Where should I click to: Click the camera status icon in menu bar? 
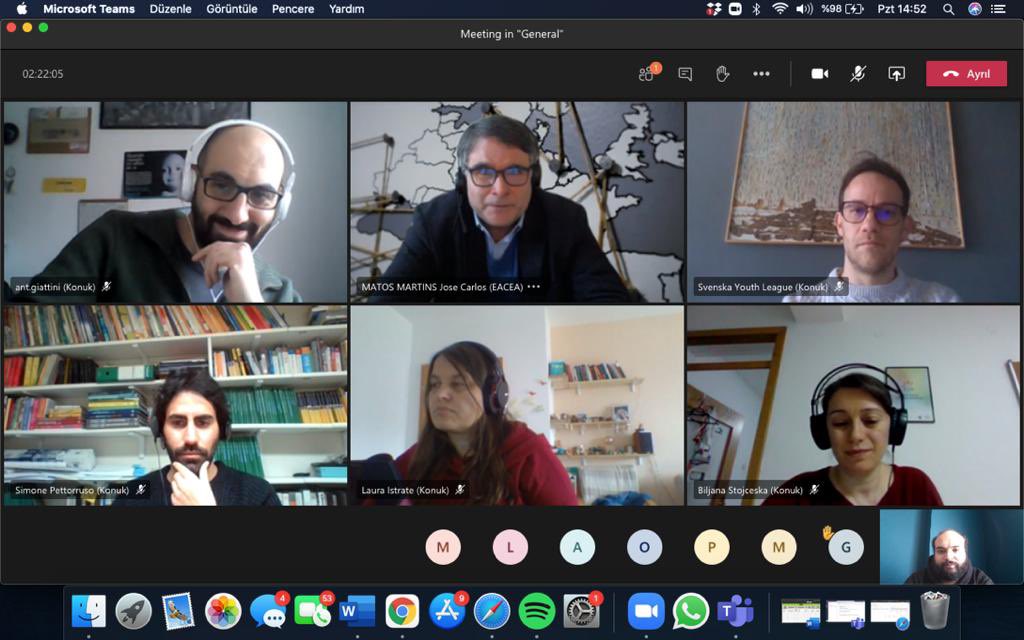click(x=735, y=9)
